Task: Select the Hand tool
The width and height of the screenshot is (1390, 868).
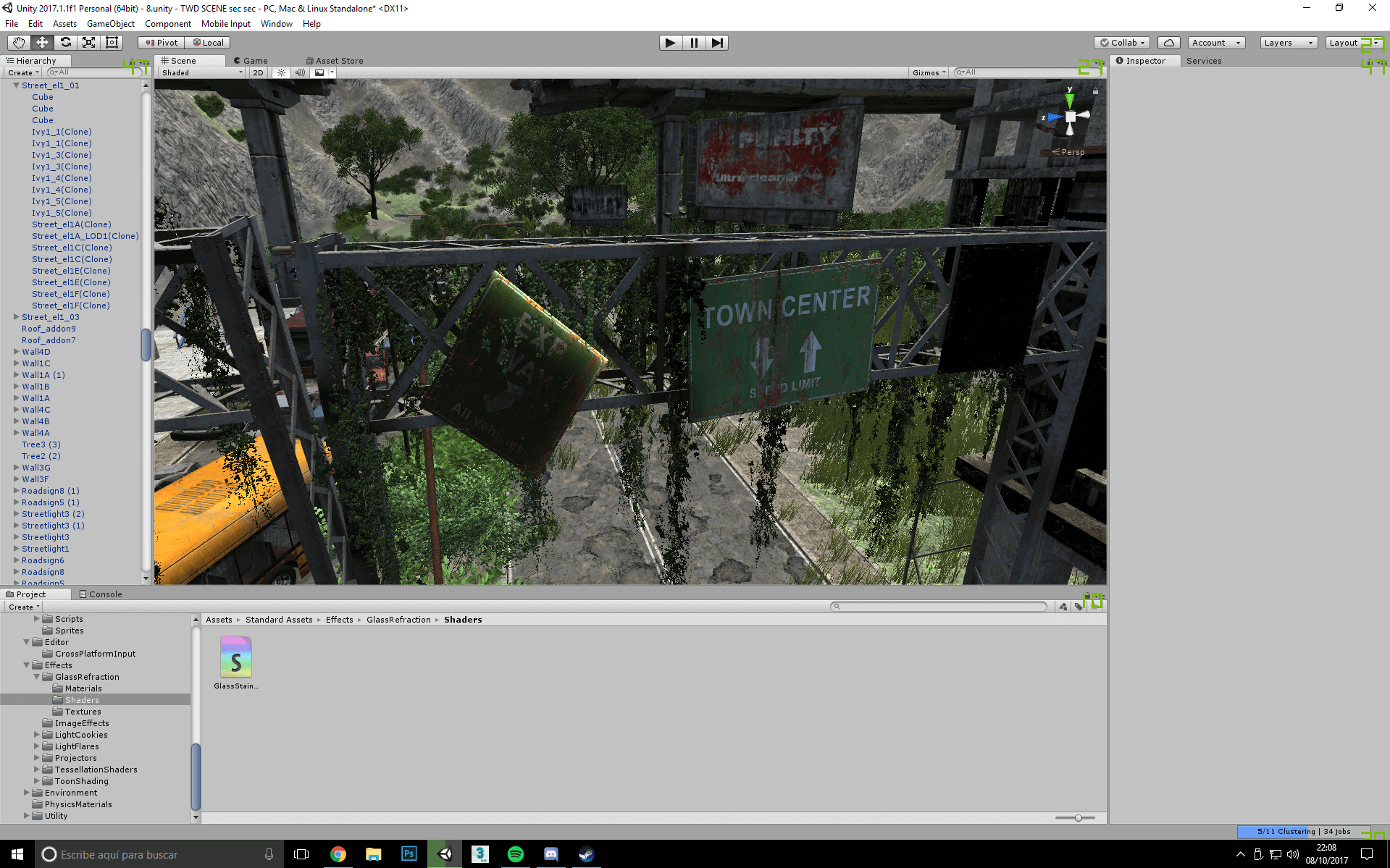Action: 19,43
